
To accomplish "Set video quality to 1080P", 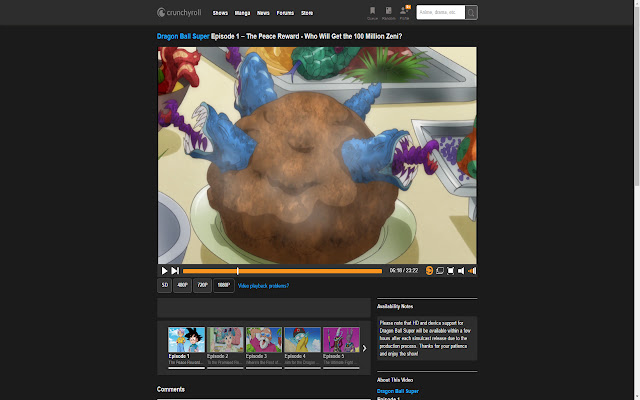I will pos(224,285).
